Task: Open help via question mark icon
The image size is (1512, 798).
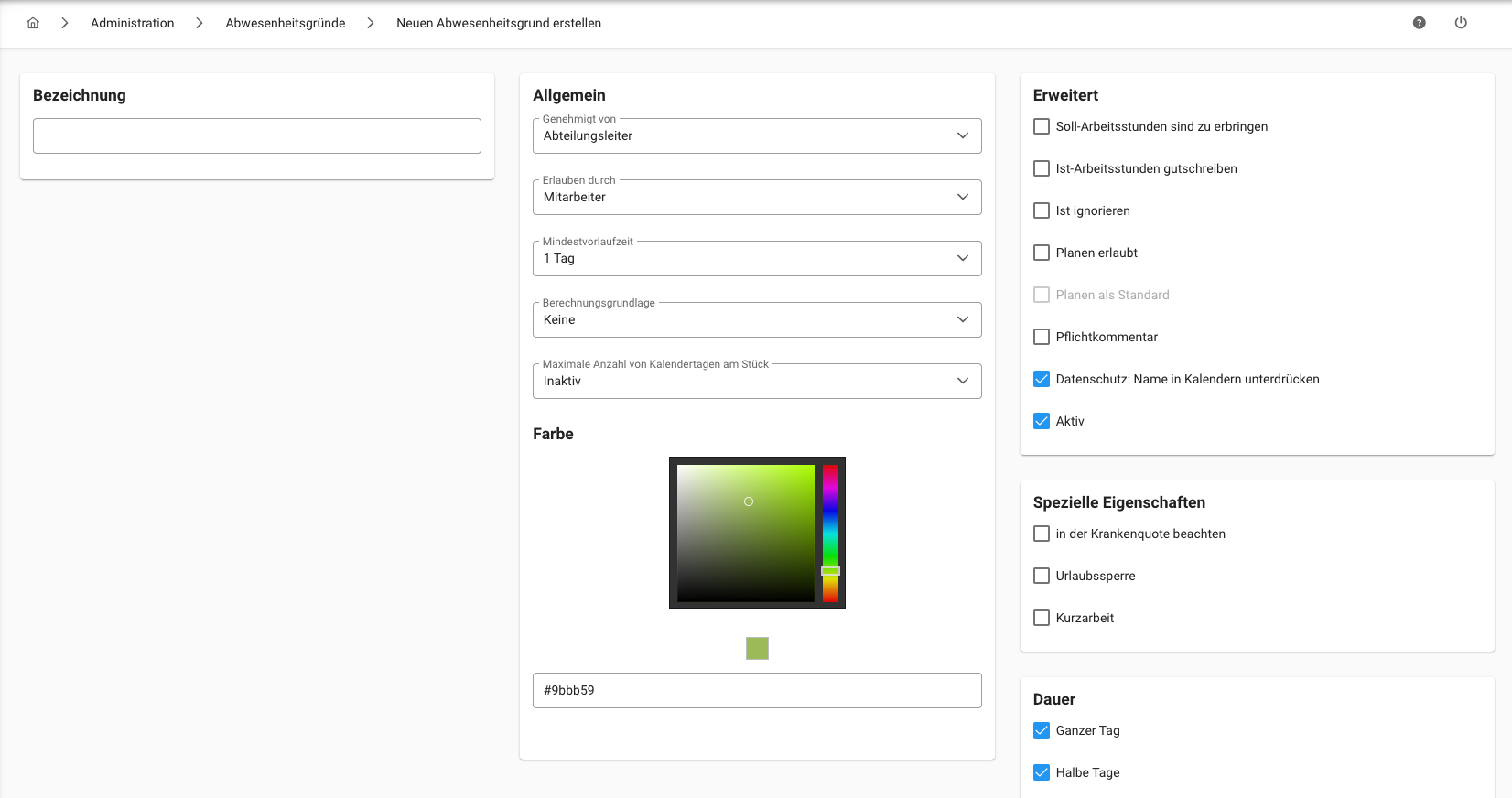Action: click(1419, 23)
